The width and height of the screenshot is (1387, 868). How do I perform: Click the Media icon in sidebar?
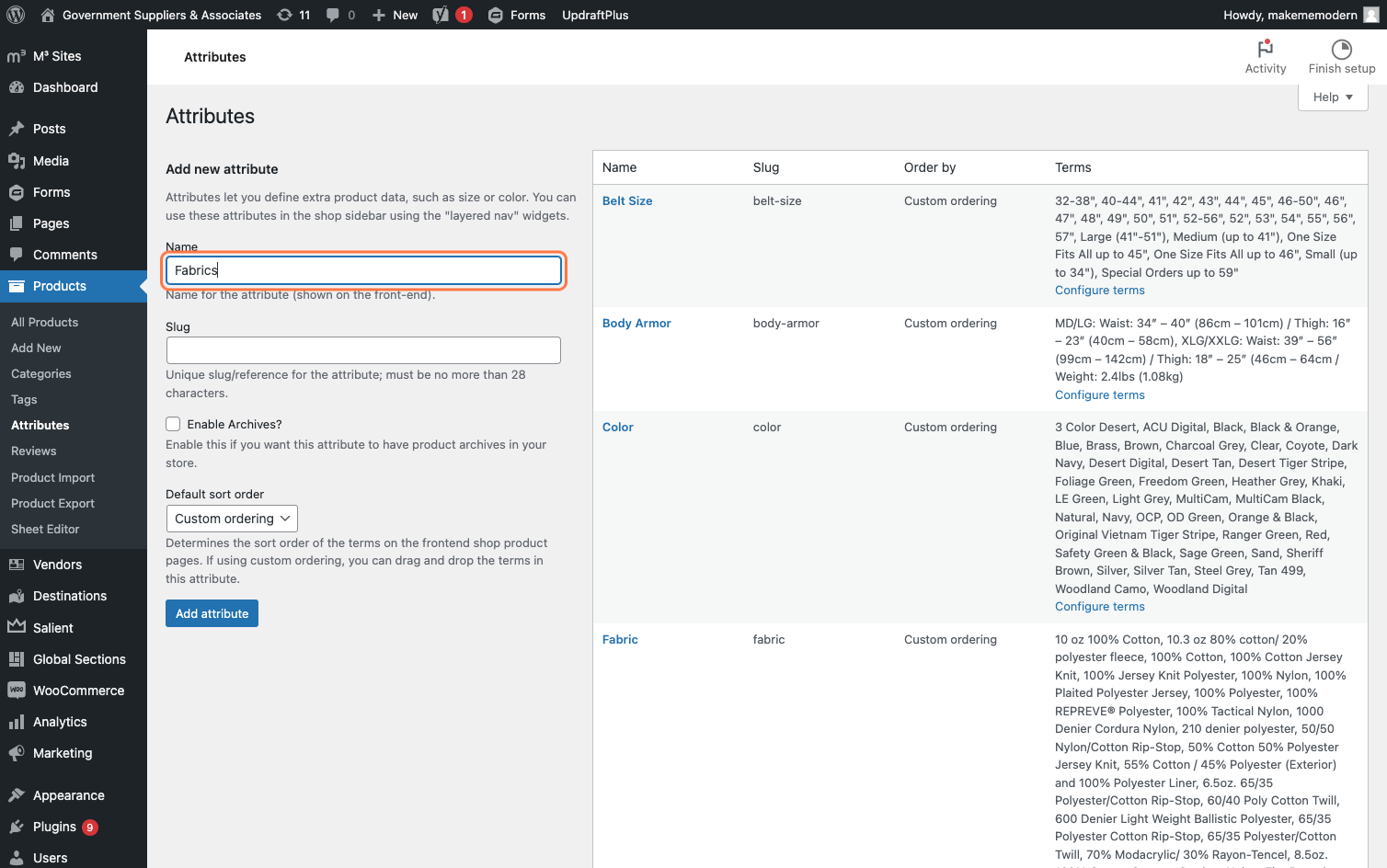(x=17, y=161)
